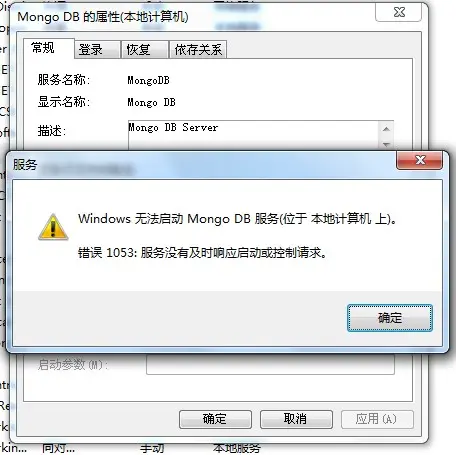Image resolution: width=456 pixels, height=455 pixels.
Task: Click inside the 描述 text box
Action: (x=253, y=135)
